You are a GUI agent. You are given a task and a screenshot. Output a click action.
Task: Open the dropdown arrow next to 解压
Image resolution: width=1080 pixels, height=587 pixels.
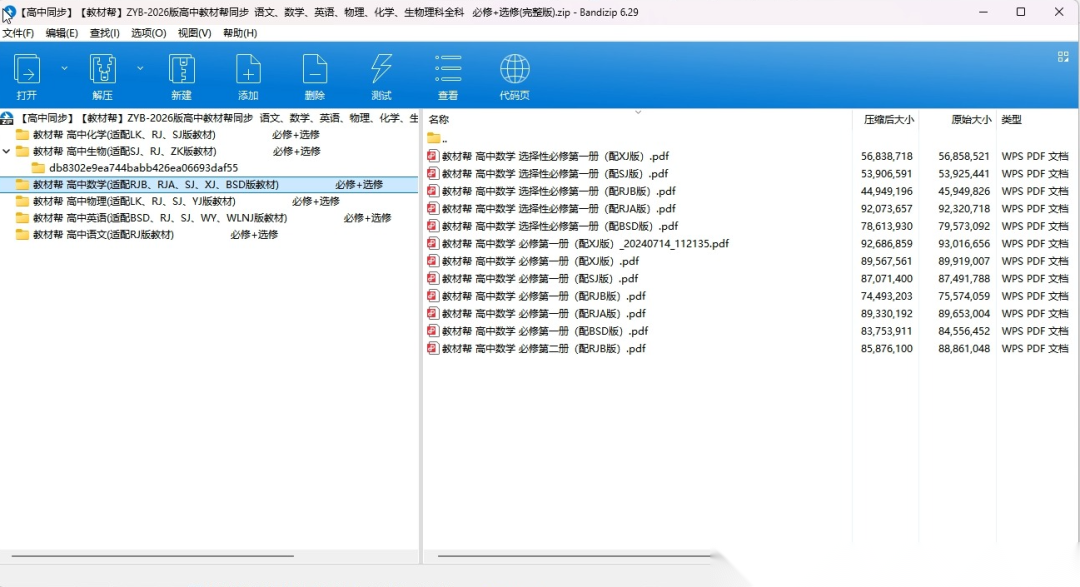(x=140, y=68)
